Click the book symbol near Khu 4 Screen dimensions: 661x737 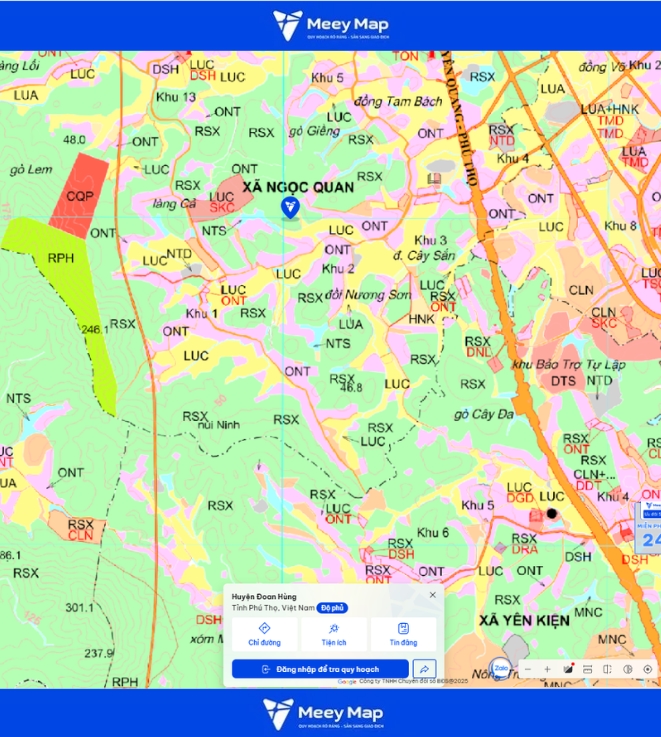click(x=434, y=179)
